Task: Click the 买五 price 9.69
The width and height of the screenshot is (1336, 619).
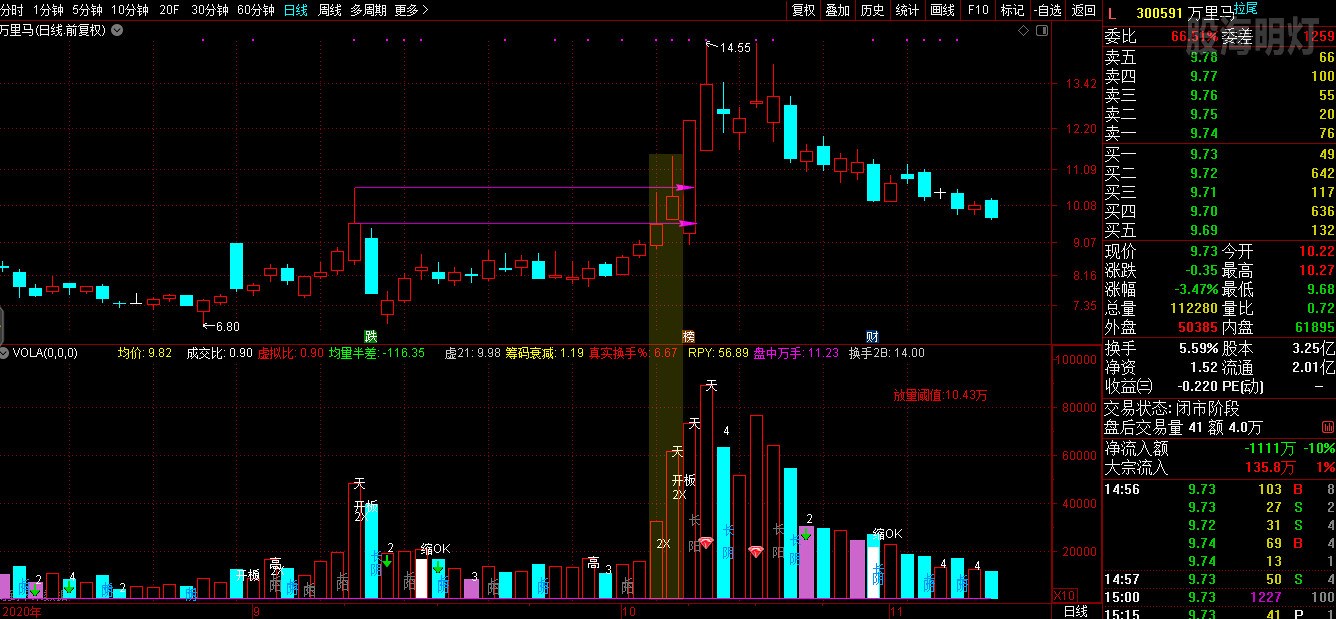Action: coord(1204,230)
